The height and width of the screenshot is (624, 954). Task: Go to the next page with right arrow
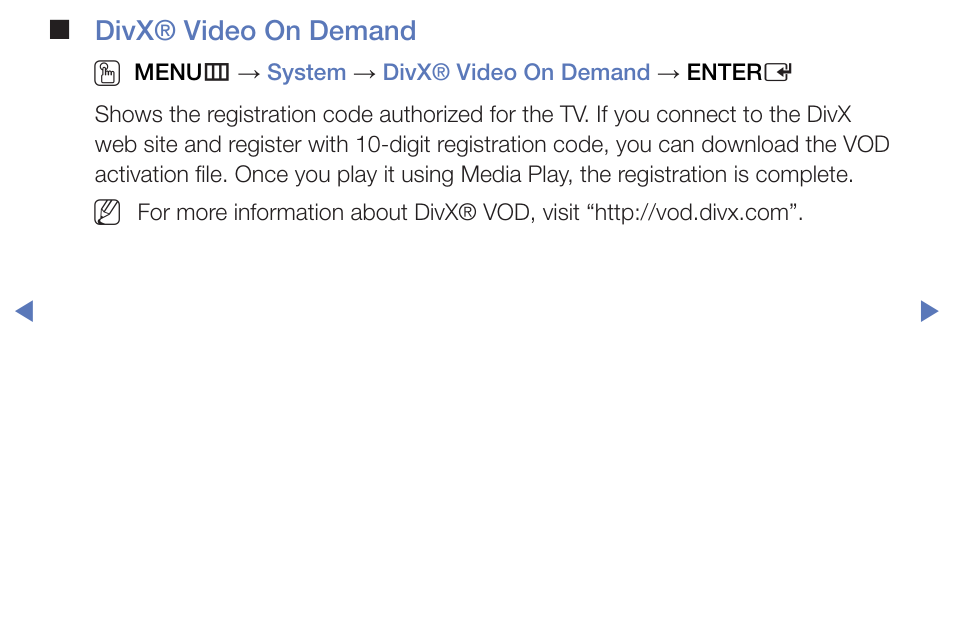click(x=929, y=311)
